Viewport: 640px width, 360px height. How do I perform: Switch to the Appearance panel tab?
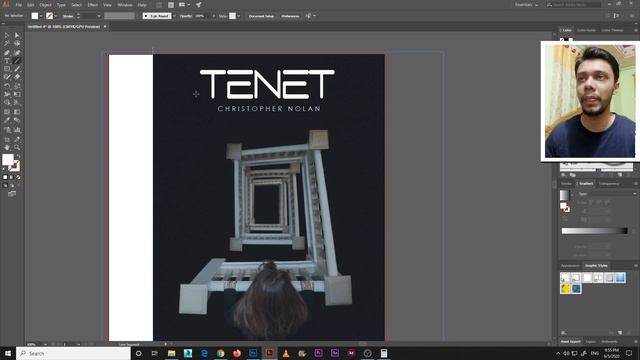click(x=570, y=266)
